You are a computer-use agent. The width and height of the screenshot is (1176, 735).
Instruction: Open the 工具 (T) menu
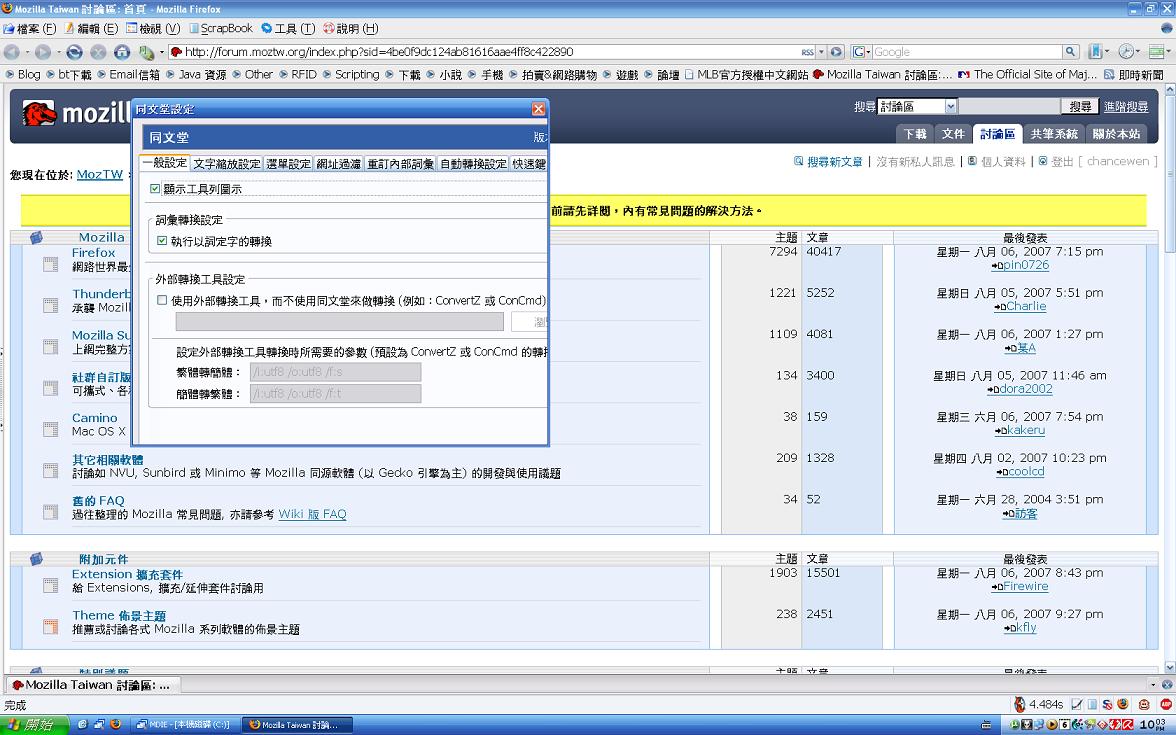click(x=287, y=28)
